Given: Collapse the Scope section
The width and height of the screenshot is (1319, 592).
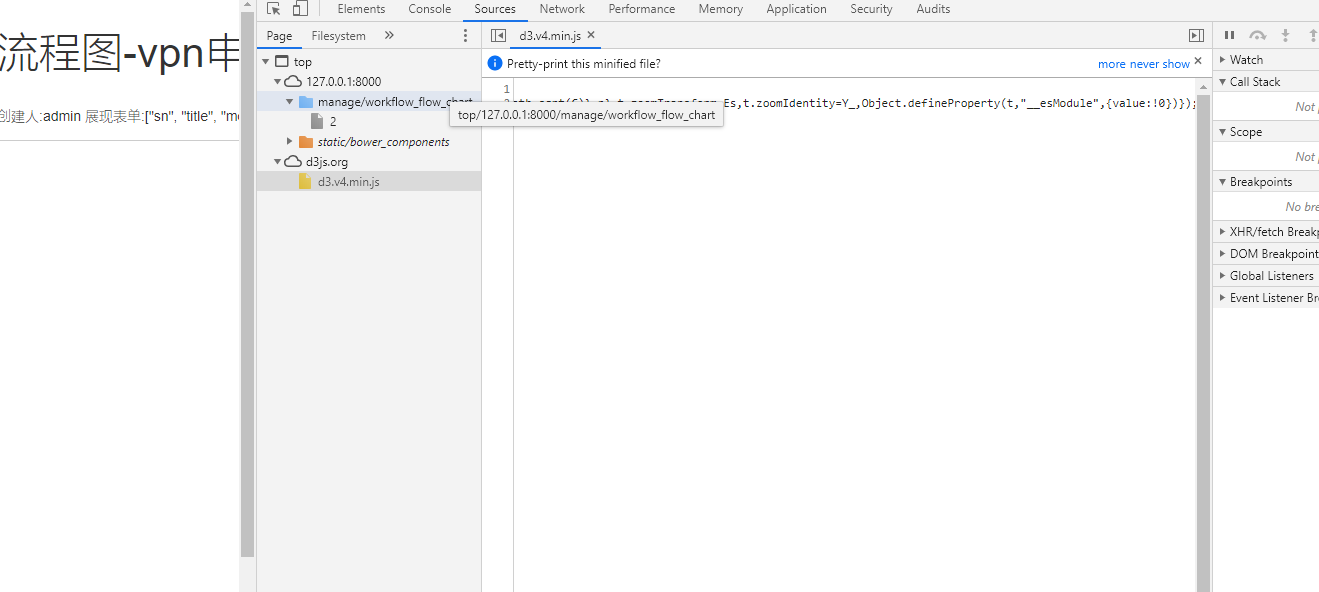Looking at the screenshot, I should (1222, 132).
